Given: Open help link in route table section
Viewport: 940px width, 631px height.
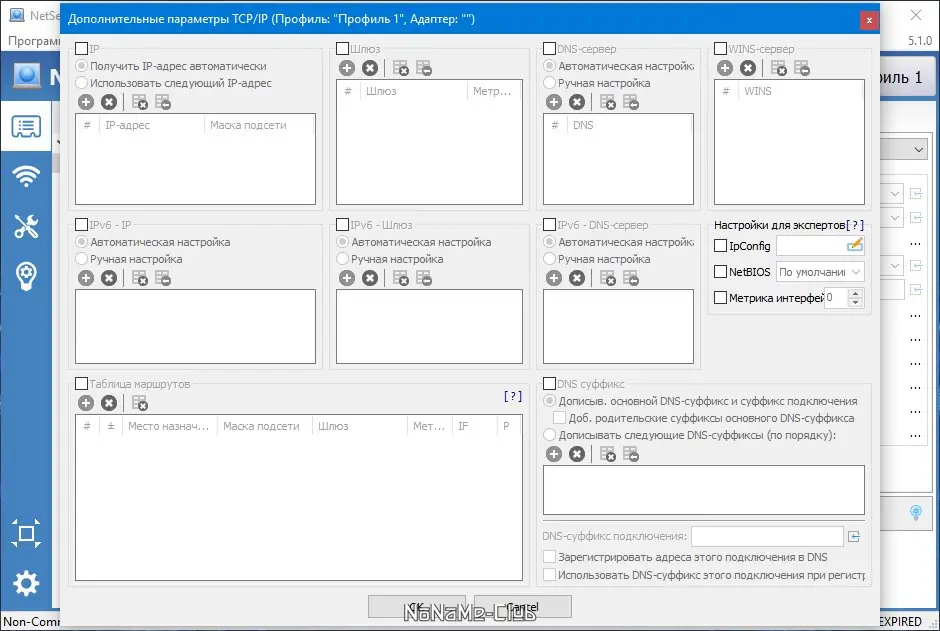Looking at the screenshot, I should [513, 396].
